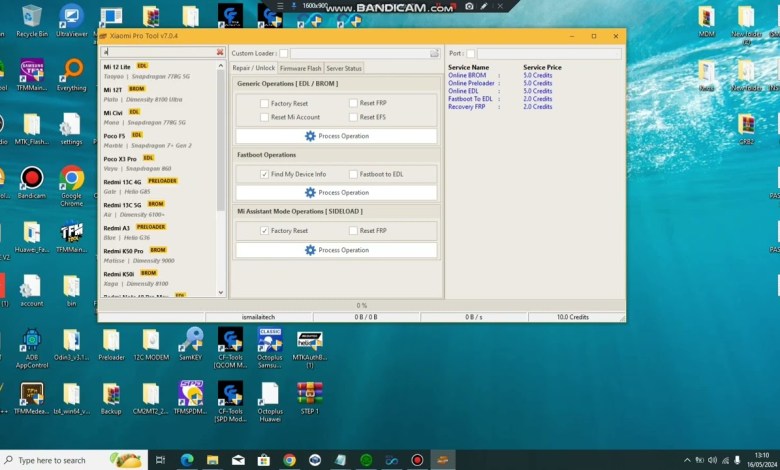Open UltraViewer desktop shortcut
Screen dimensions: 780x470
click(x=72, y=21)
